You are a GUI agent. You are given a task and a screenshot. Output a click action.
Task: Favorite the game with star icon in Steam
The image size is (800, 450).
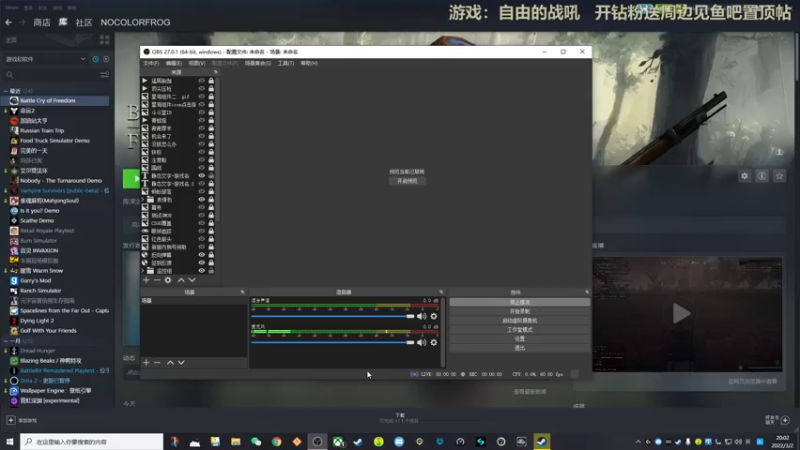click(x=779, y=176)
